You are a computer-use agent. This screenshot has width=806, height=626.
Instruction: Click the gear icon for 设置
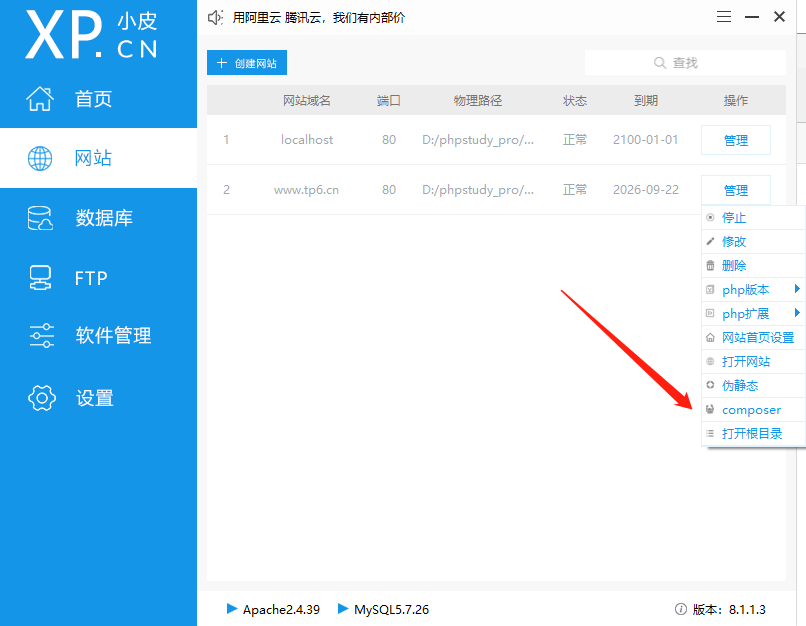point(42,398)
